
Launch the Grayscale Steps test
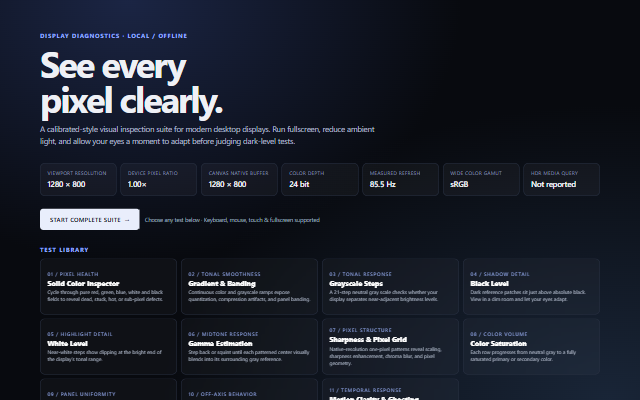391,287
